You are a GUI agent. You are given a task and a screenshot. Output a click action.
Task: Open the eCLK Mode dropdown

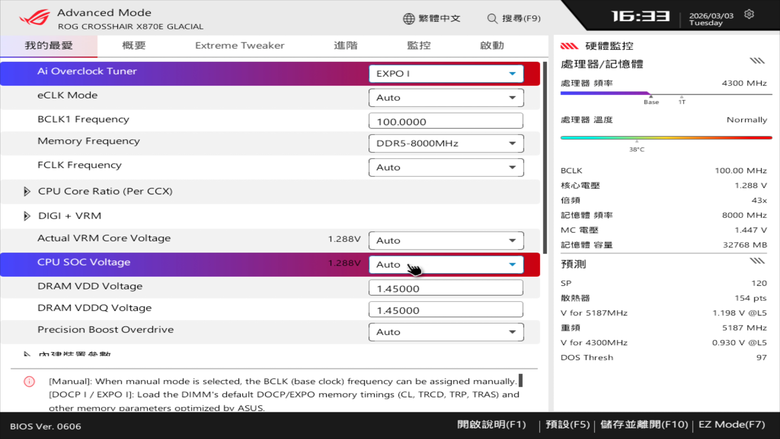click(446, 97)
